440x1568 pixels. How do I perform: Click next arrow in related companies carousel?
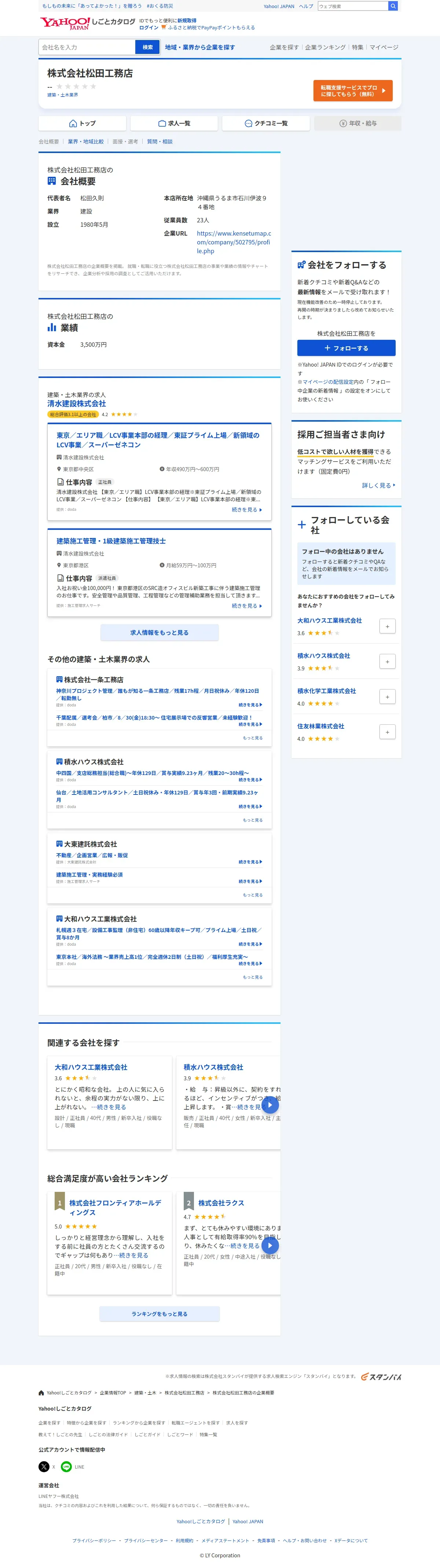[269, 1105]
